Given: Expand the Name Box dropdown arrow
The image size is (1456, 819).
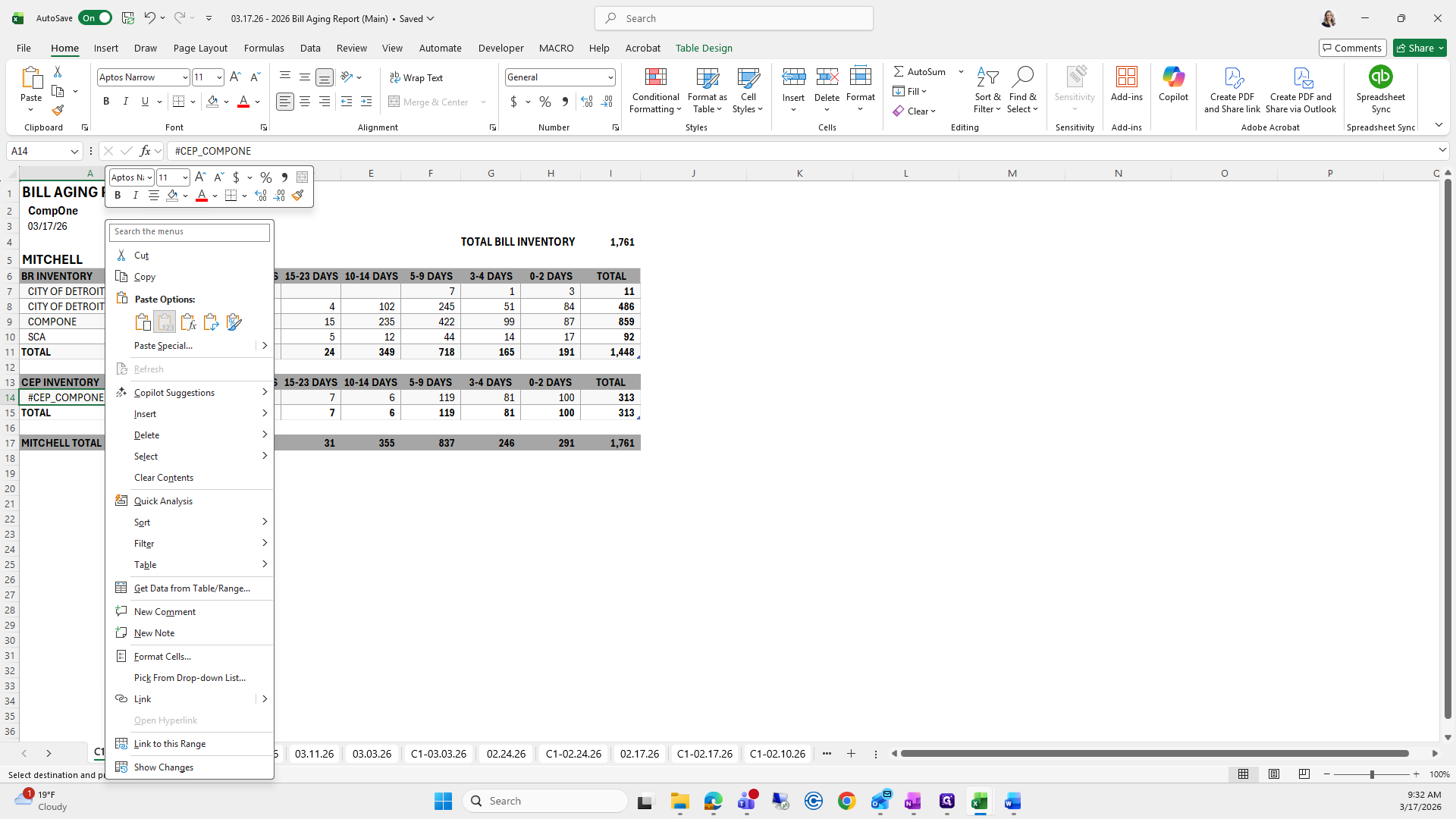Looking at the screenshot, I should (74, 151).
